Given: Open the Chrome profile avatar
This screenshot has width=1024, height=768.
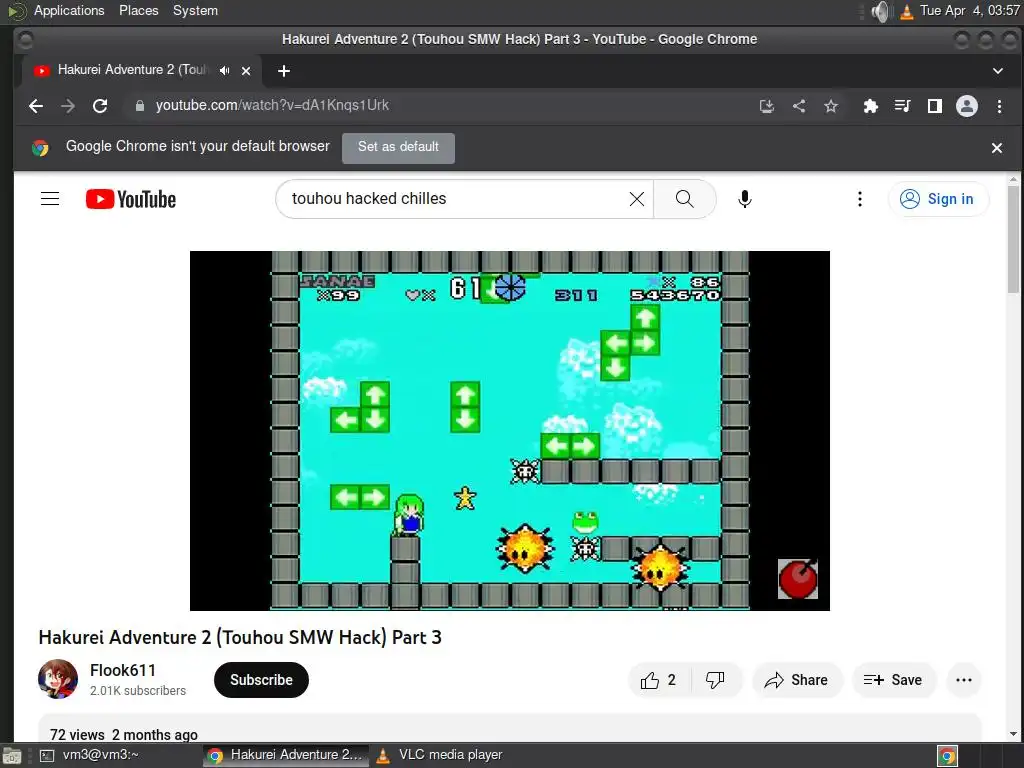Looking at the screenshot, I should (967, 106).
